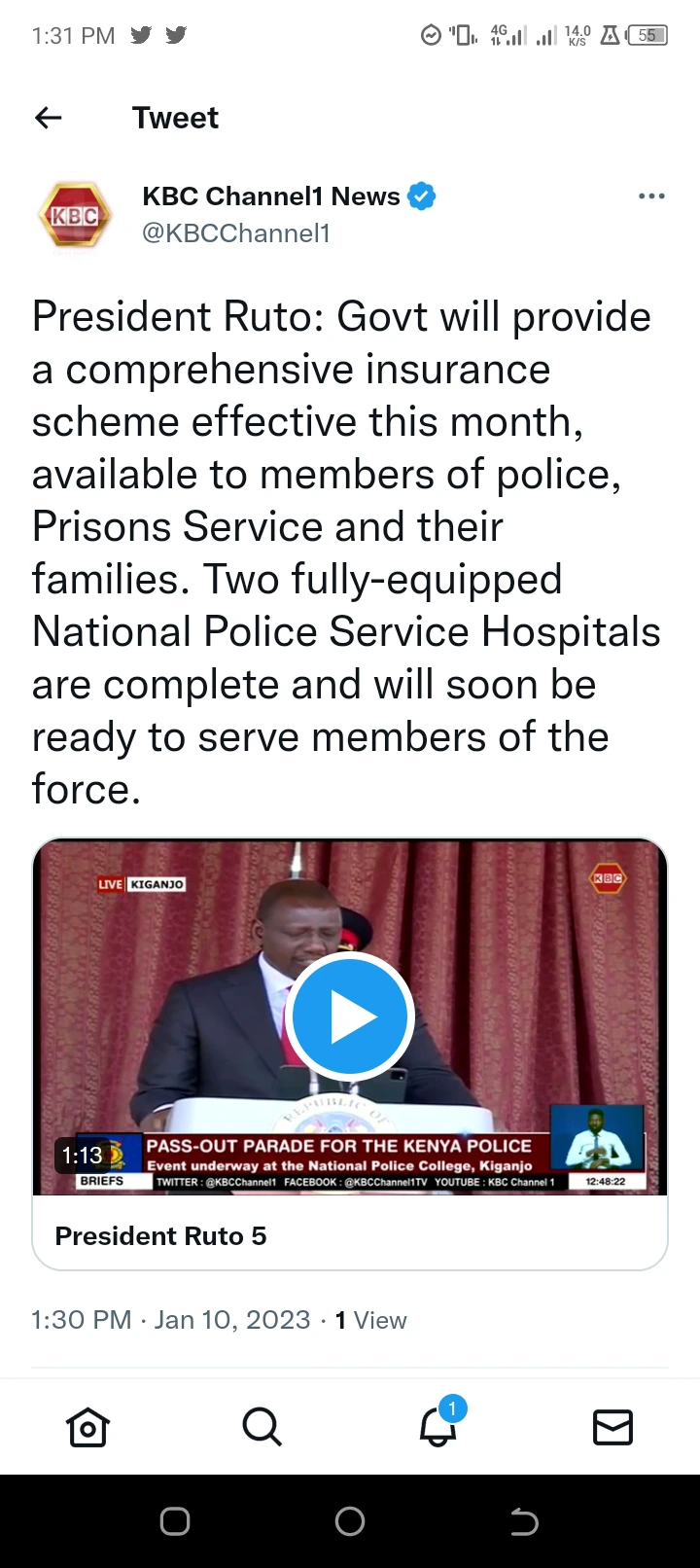Tap Android recent apps square button
700x1568 pixels.
coord(175,1521)
